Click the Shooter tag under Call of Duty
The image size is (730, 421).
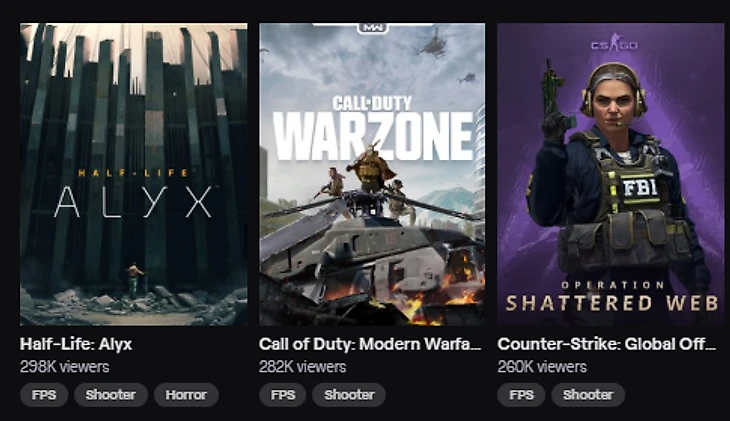pyautogui.click(x=349, y=395)
